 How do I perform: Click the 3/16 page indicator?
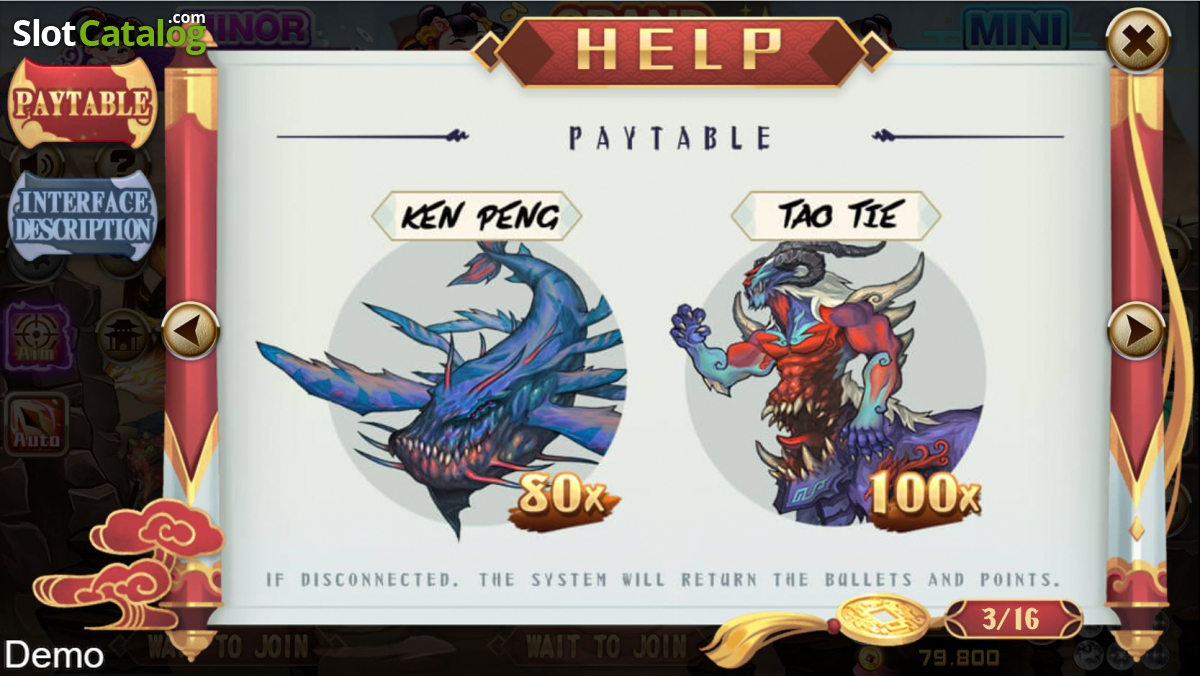click(1011, 619)
